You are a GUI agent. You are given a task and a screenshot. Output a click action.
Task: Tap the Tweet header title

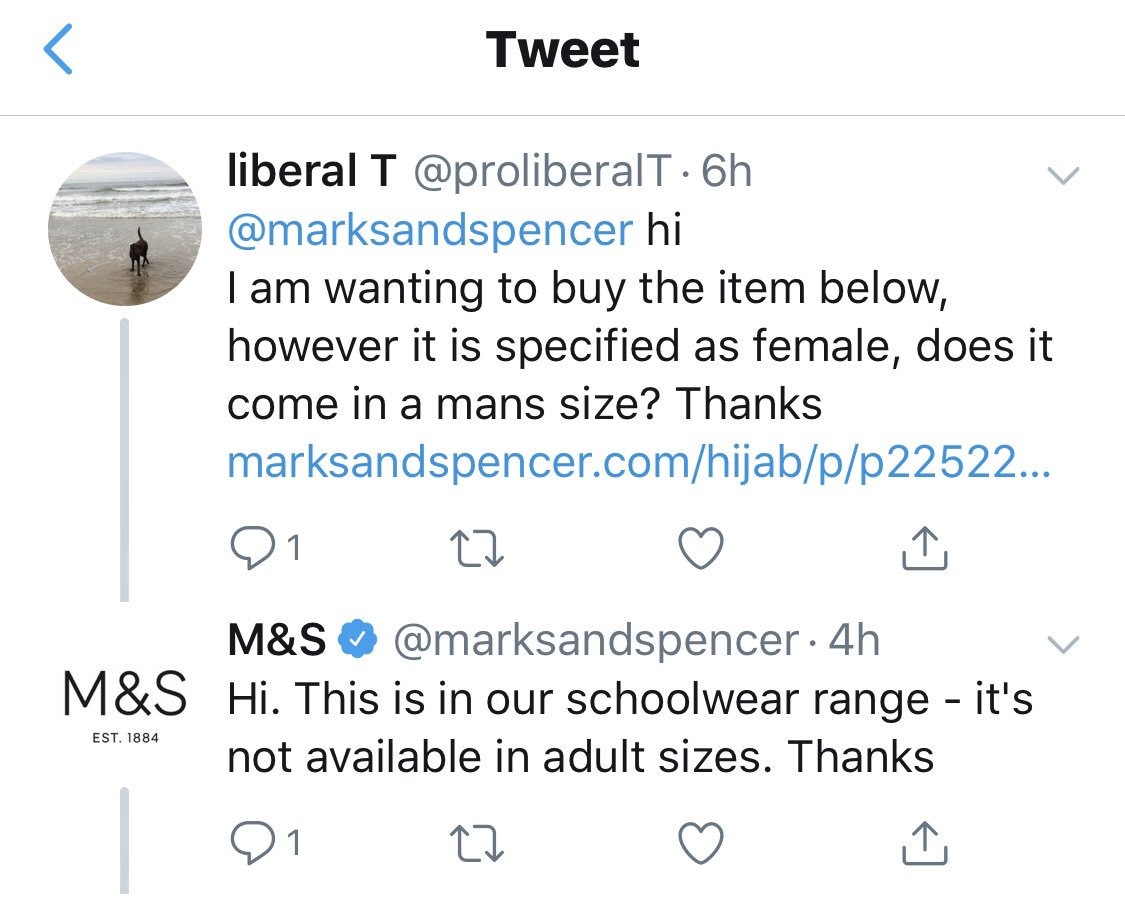[563, 51]
